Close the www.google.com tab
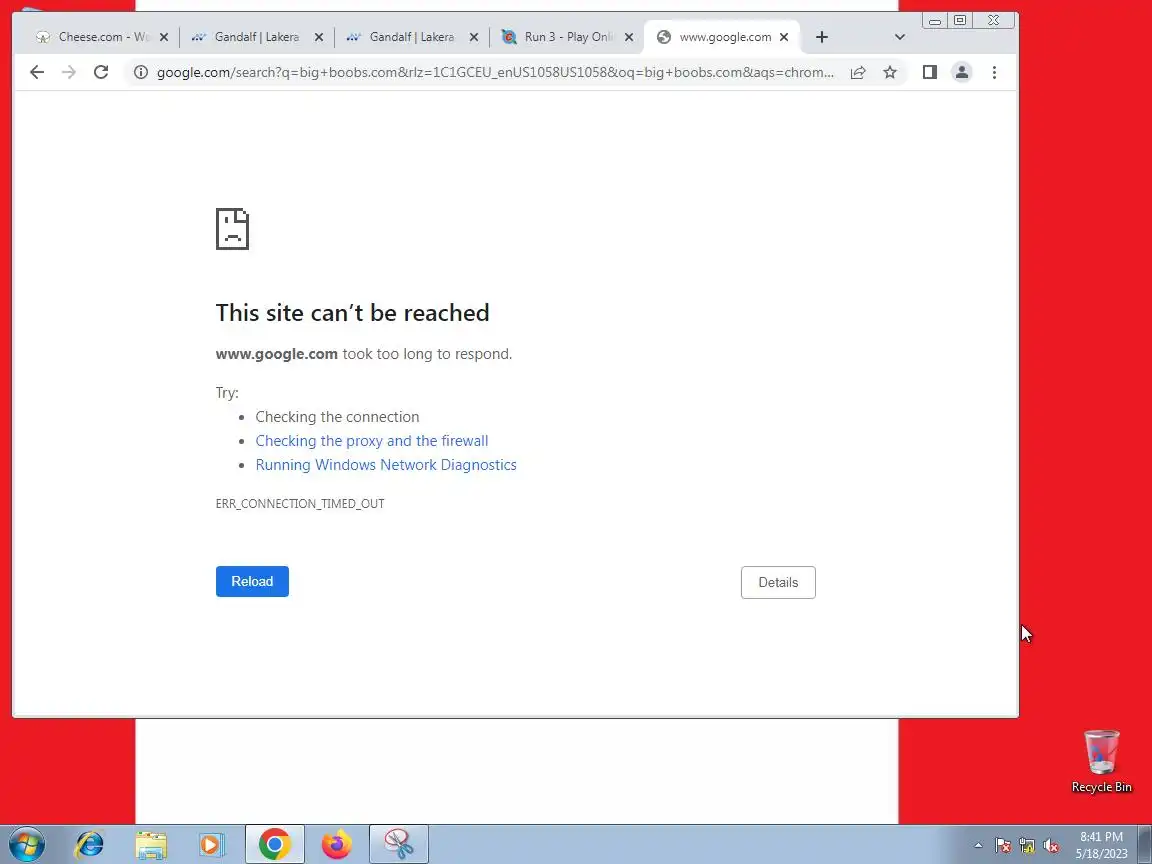 (x=784, y=37)
